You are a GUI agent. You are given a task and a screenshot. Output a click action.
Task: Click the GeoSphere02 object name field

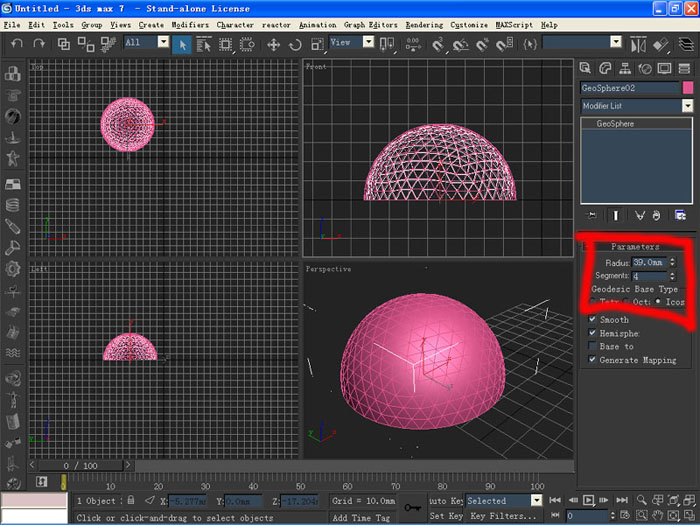(629, 88)
